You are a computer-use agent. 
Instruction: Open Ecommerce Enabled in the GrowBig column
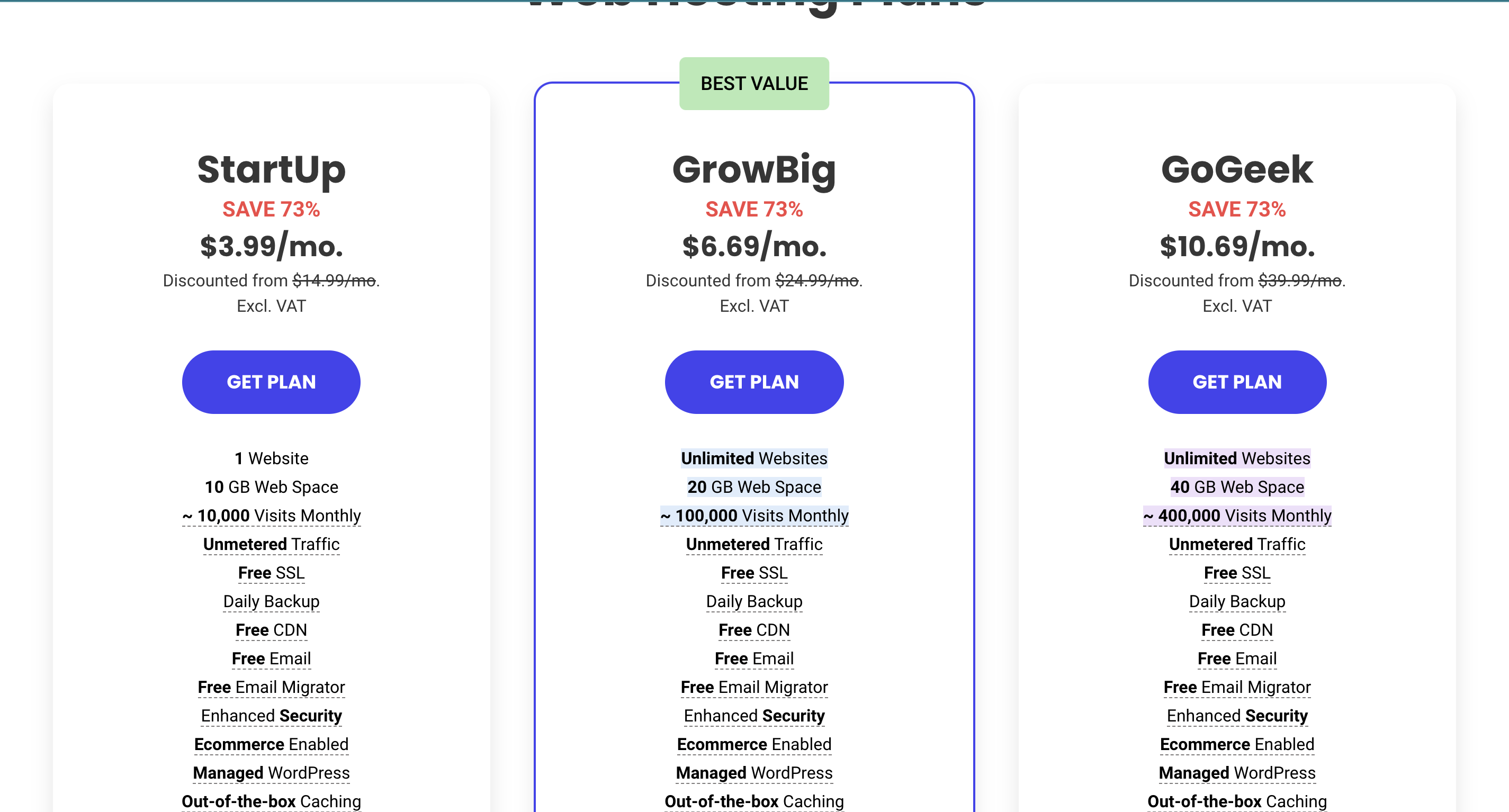754,744
